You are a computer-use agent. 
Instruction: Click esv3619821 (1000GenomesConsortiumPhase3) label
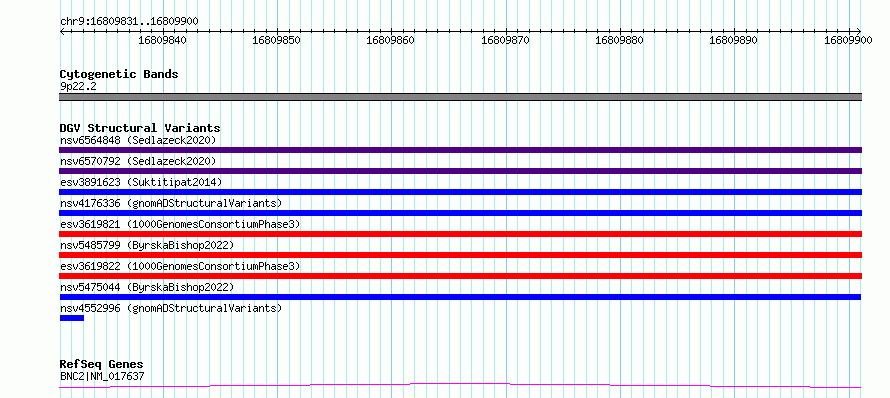point(180,224)
